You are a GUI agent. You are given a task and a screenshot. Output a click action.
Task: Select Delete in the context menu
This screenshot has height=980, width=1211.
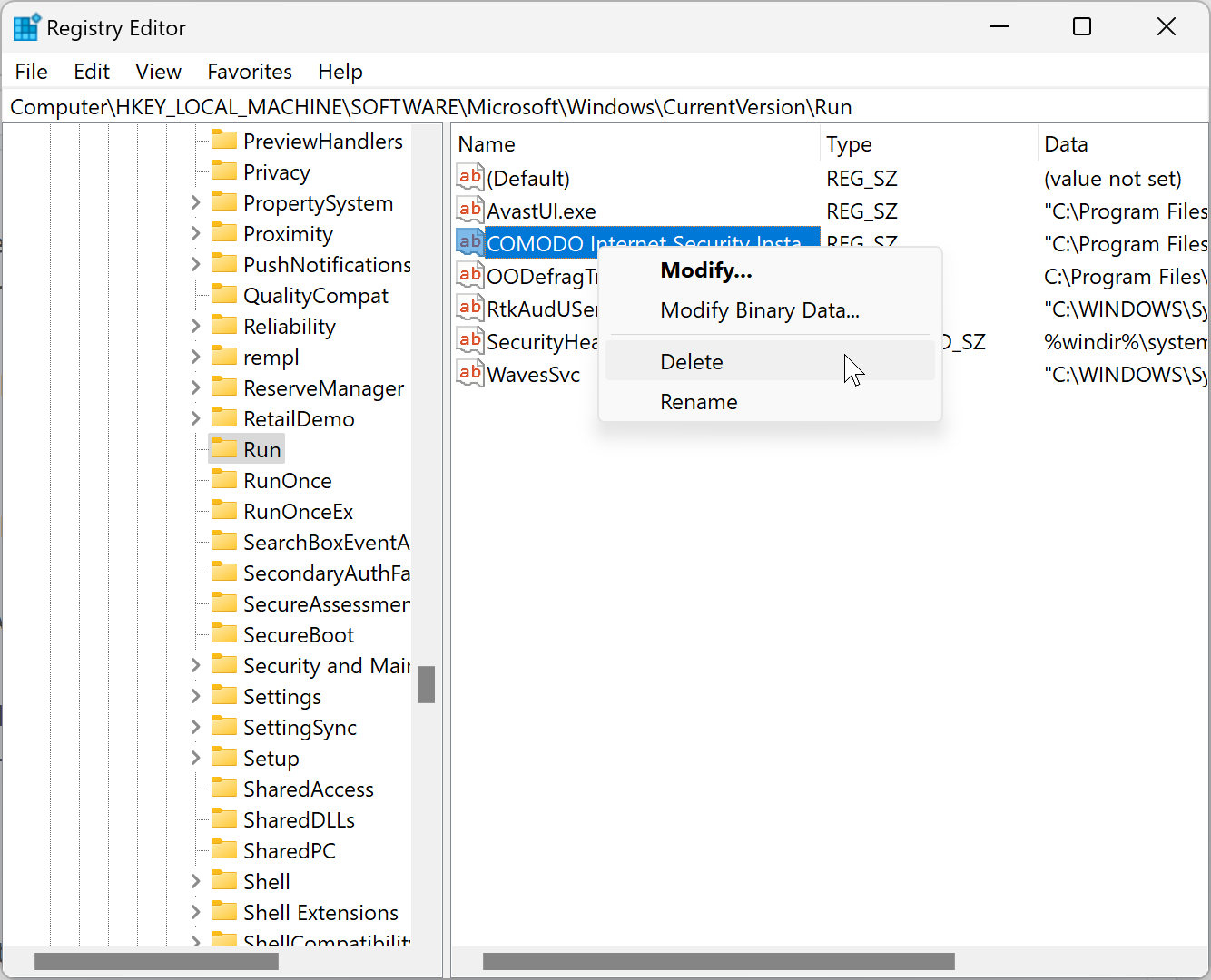[770, 361]
